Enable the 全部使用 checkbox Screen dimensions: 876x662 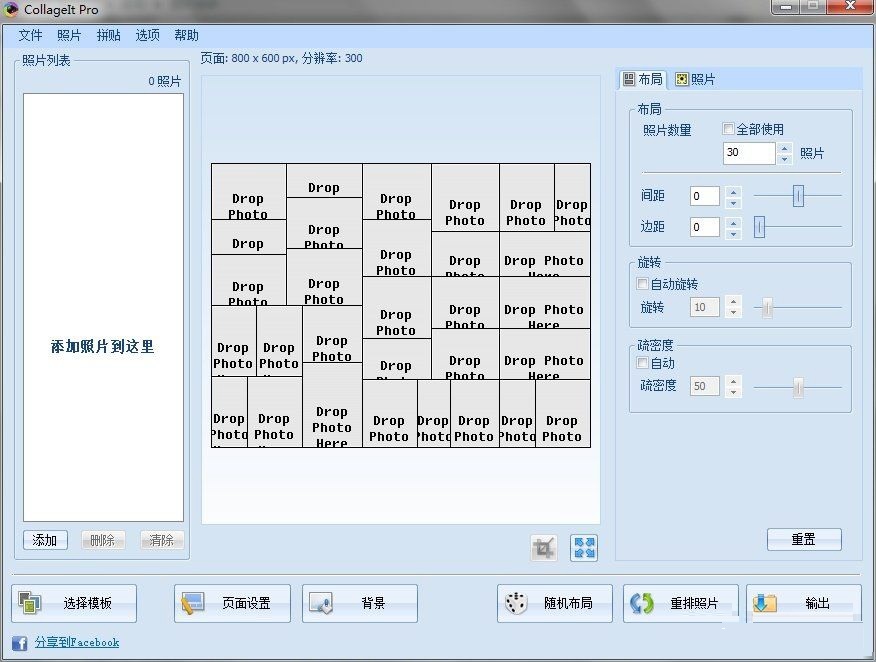728,129
